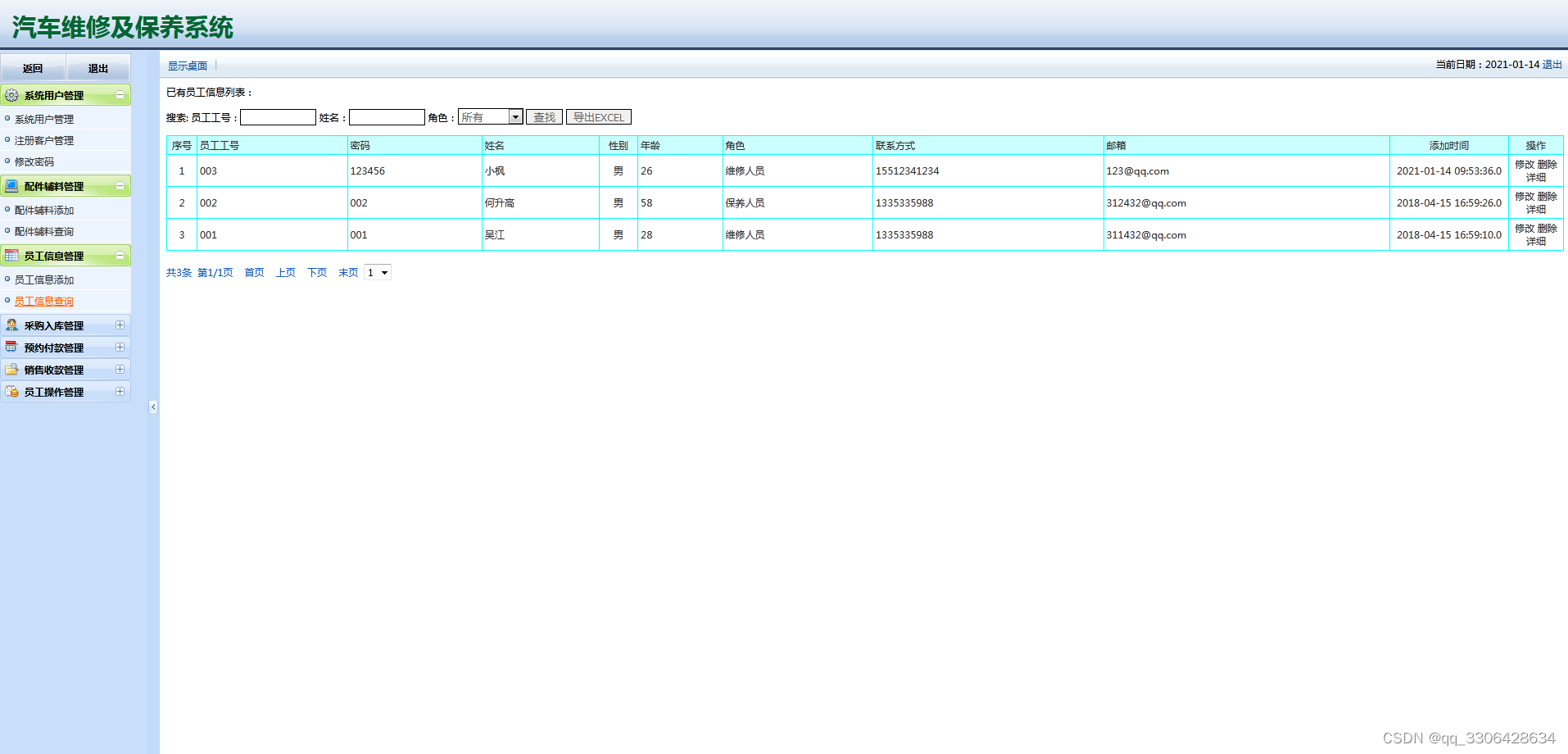Image resolution: width=1568 pixels, height=754 pixels.
Task: Go to 上页 previous page link
Action: pos(285,272)
